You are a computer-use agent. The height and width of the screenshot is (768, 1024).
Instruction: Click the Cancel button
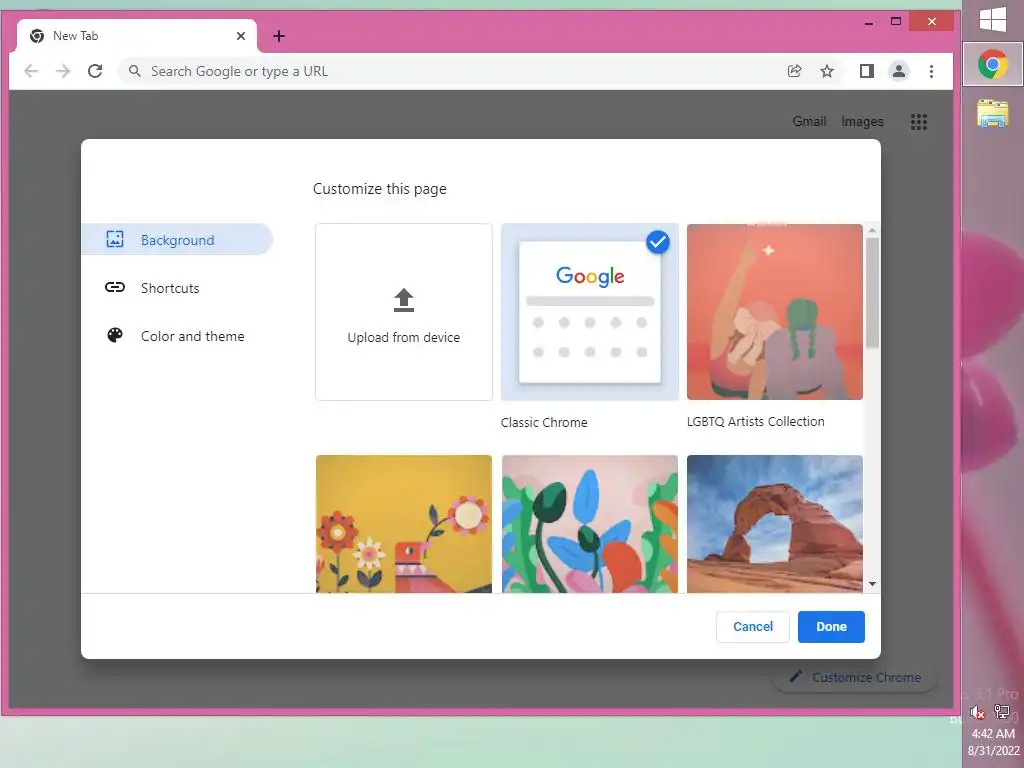pyautogui.click(x=752, y=627)
